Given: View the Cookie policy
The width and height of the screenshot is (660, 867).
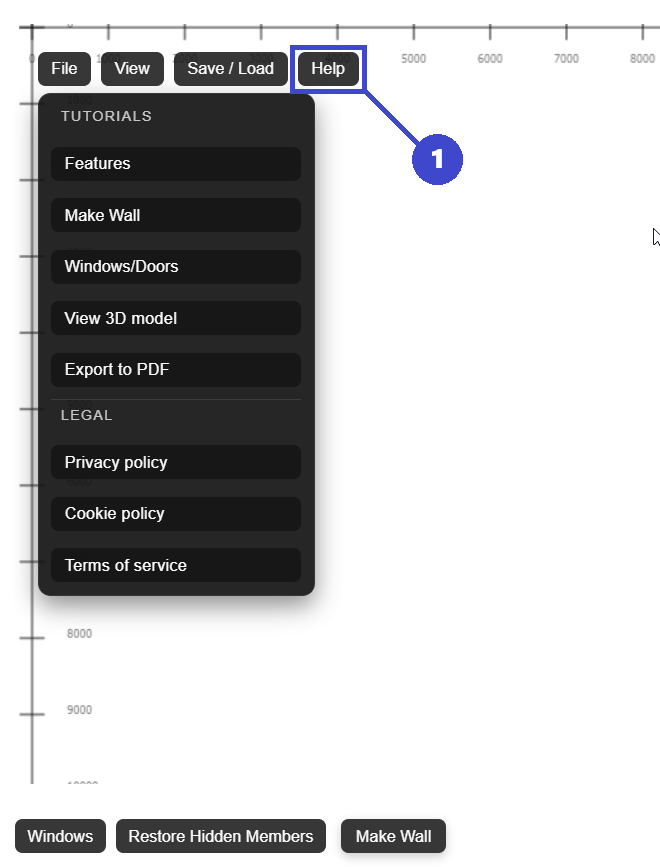Looking at the screenshot, I should [175, 513].
